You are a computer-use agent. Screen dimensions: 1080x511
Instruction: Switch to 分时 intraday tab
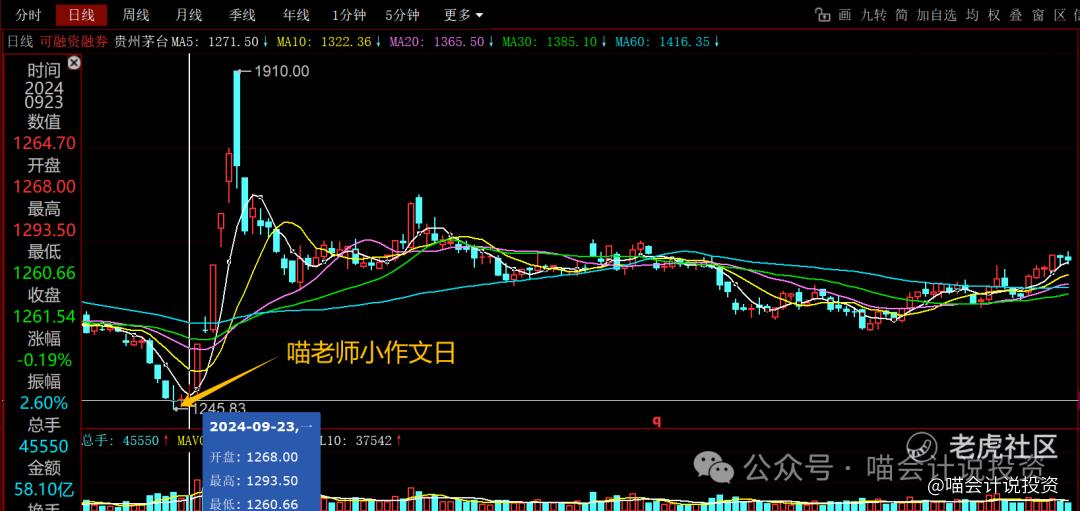click(28, 14)
